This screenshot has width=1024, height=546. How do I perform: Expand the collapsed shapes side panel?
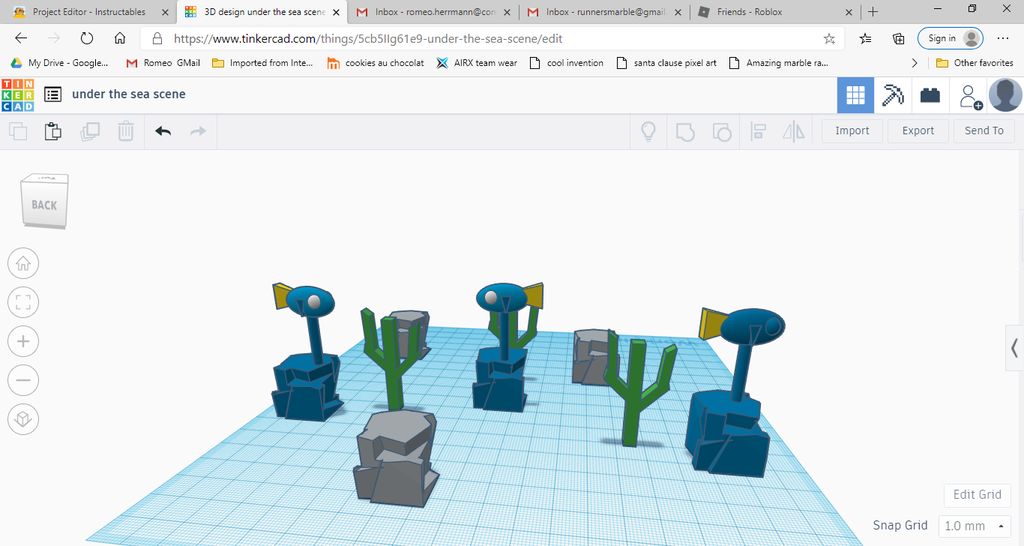pos(1014,348)
